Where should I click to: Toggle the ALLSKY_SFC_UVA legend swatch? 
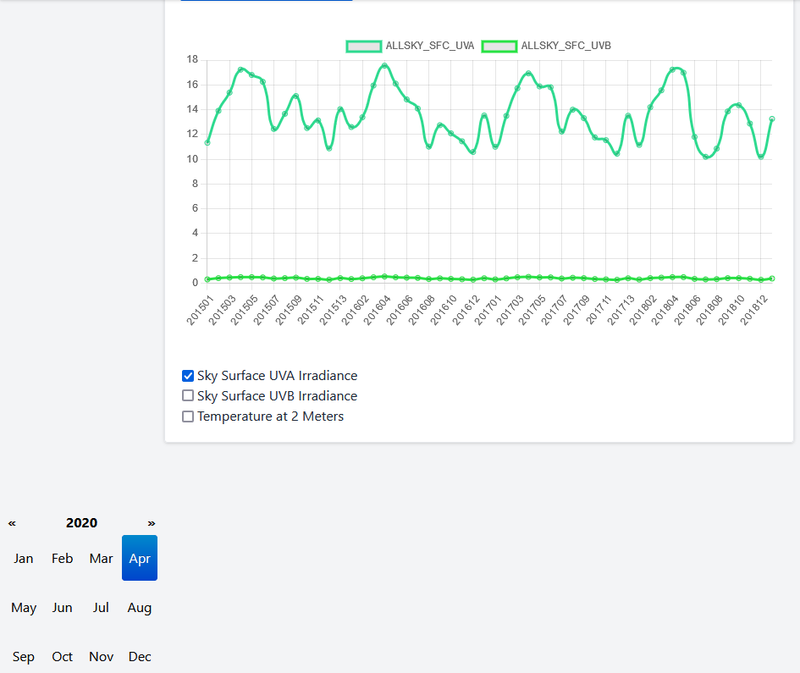click(x=363, y=46)
